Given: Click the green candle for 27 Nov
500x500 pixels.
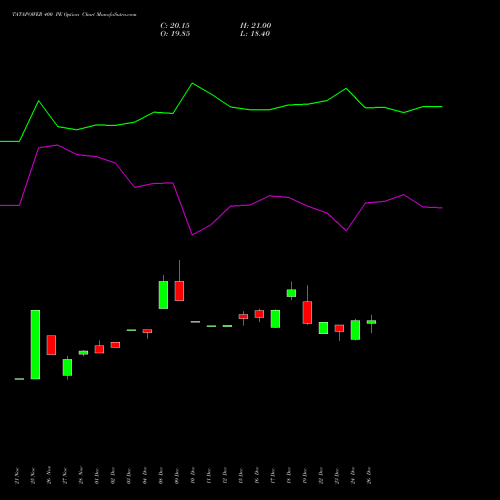Looking at the screenshot, I should point(67,367).
